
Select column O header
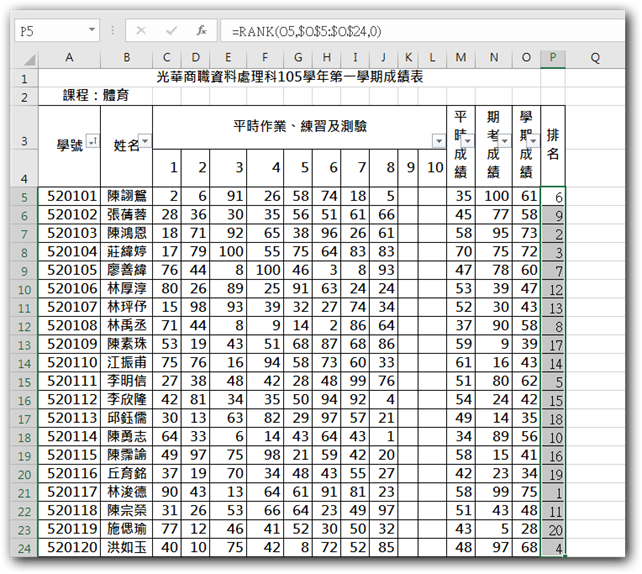pos(527,58)
